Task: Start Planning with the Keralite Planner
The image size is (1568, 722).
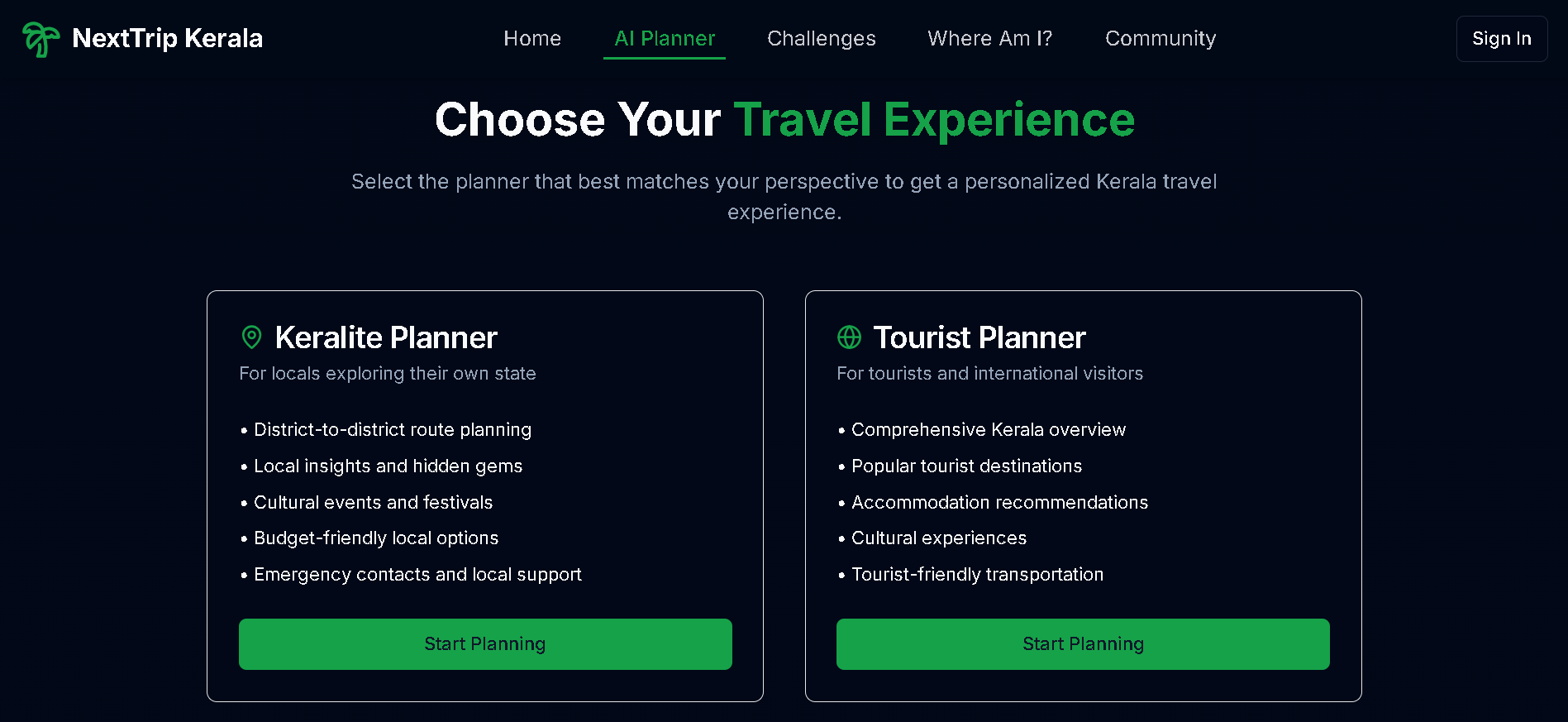Action: coord(484,643)
